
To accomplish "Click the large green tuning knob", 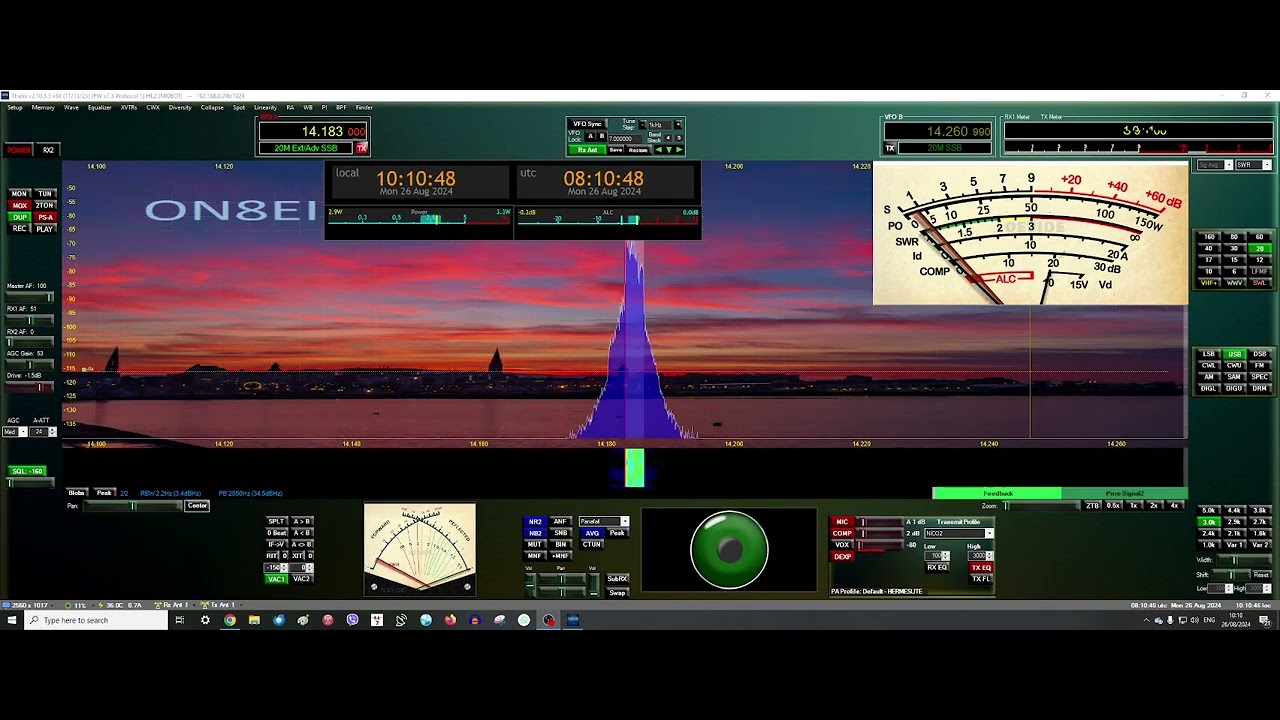I will (x=729, y=549).
